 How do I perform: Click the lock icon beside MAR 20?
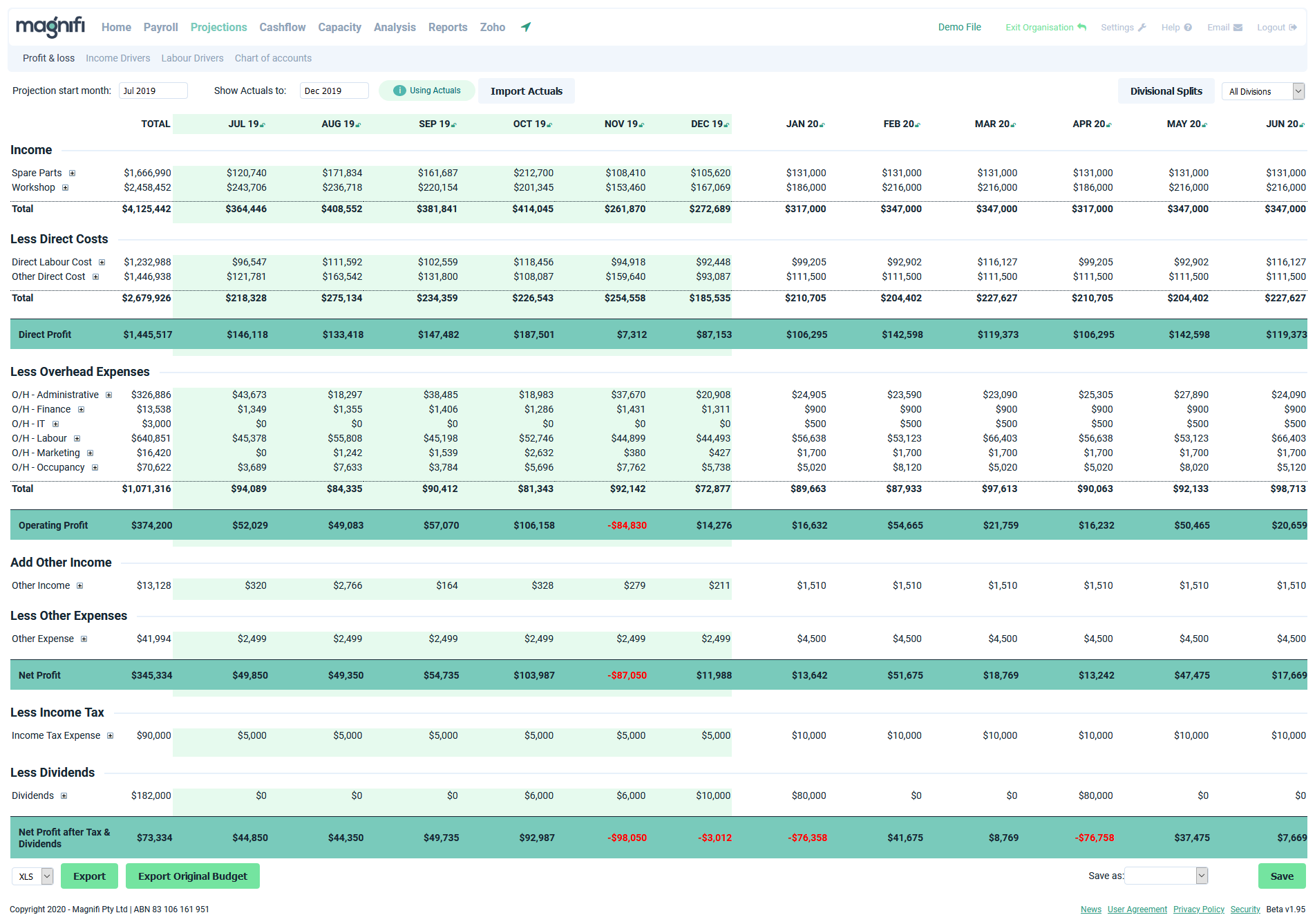(1013, 125)
